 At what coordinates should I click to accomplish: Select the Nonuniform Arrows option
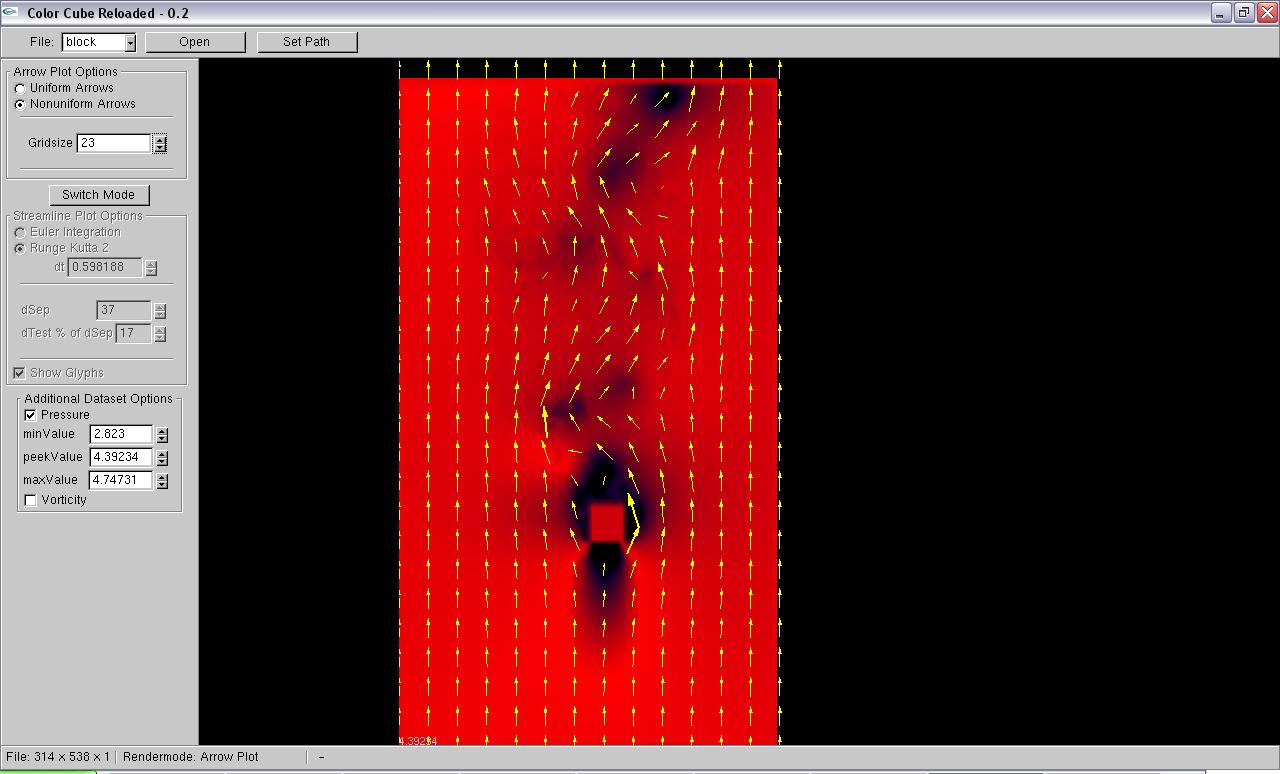coord(20,104)
